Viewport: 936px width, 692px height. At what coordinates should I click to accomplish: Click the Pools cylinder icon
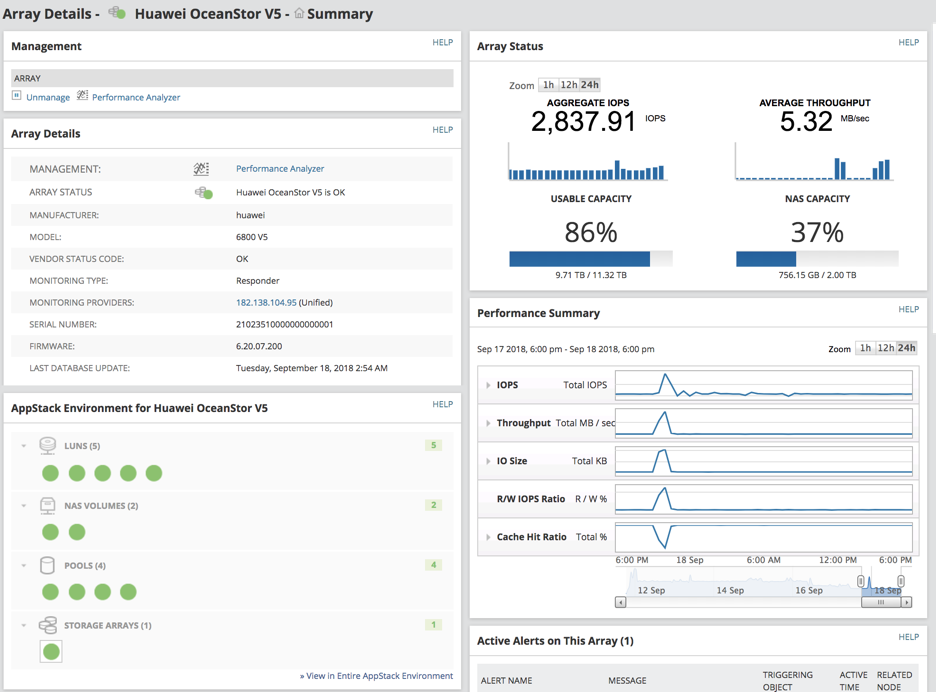click(48, 565)
